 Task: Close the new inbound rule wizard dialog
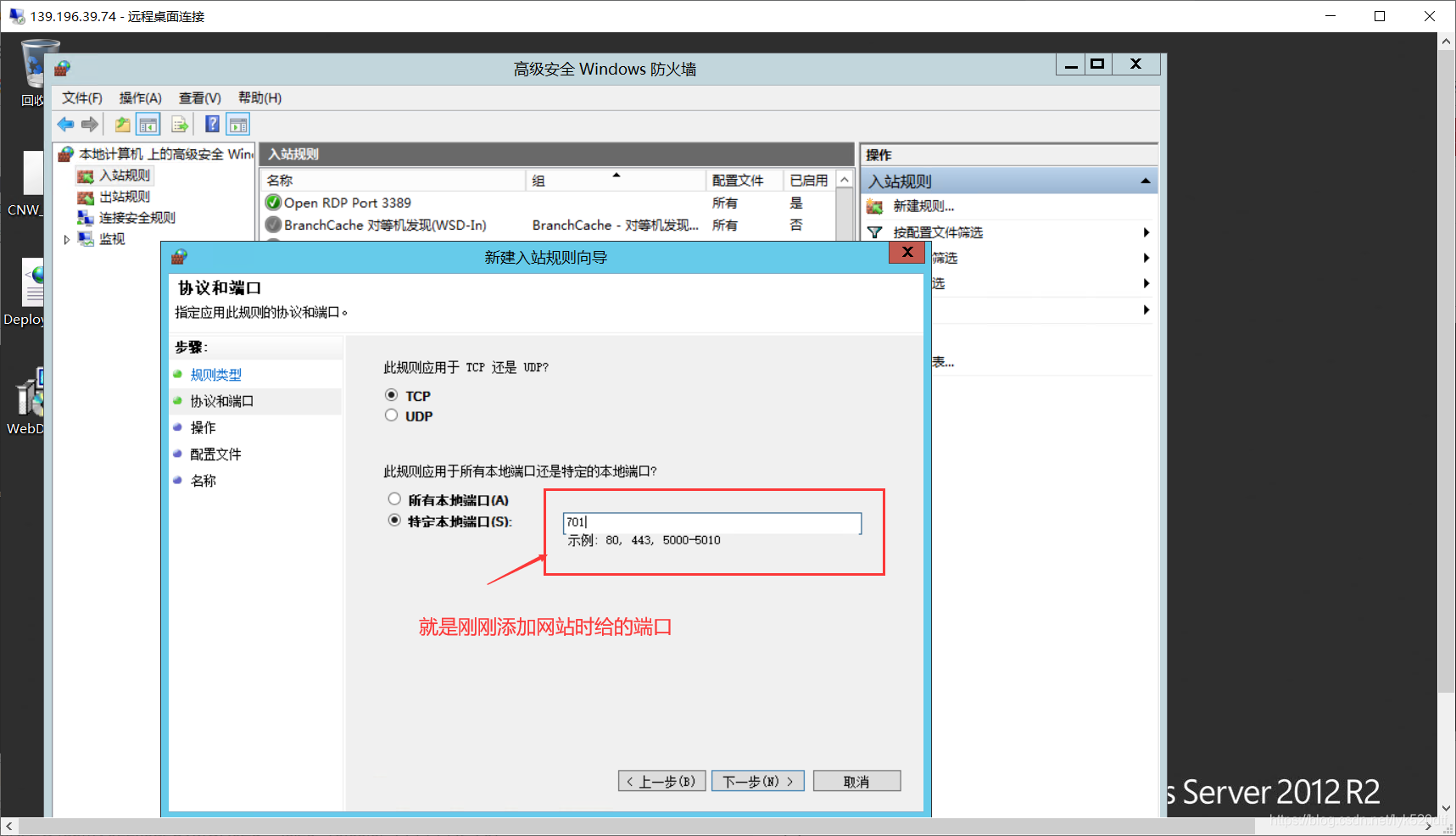tap(907, 252)
